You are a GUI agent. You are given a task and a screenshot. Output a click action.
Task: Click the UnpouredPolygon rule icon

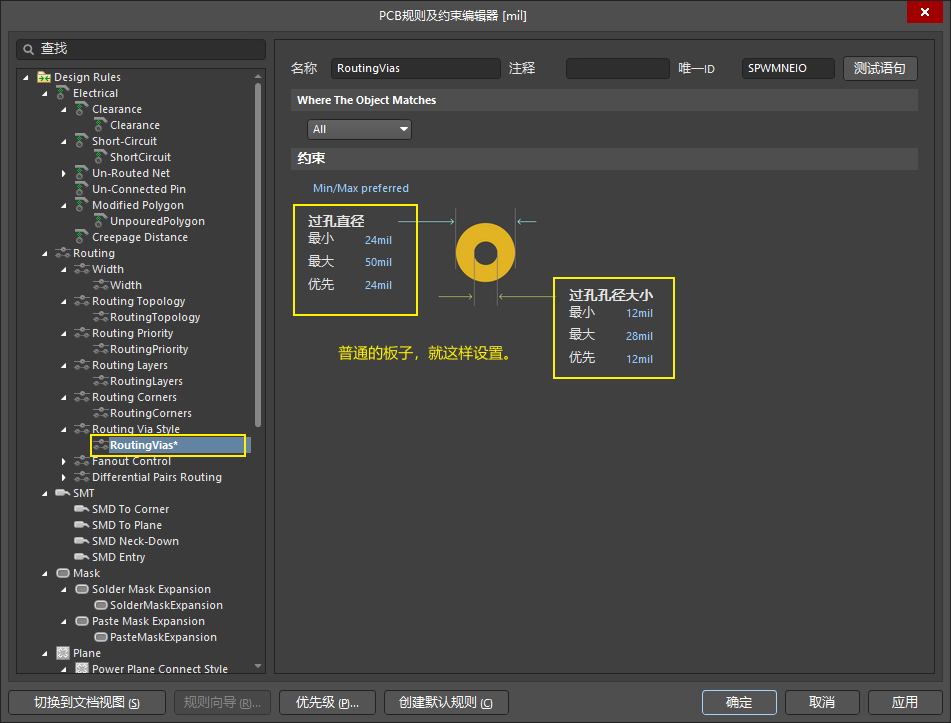[x=100, y=221]
